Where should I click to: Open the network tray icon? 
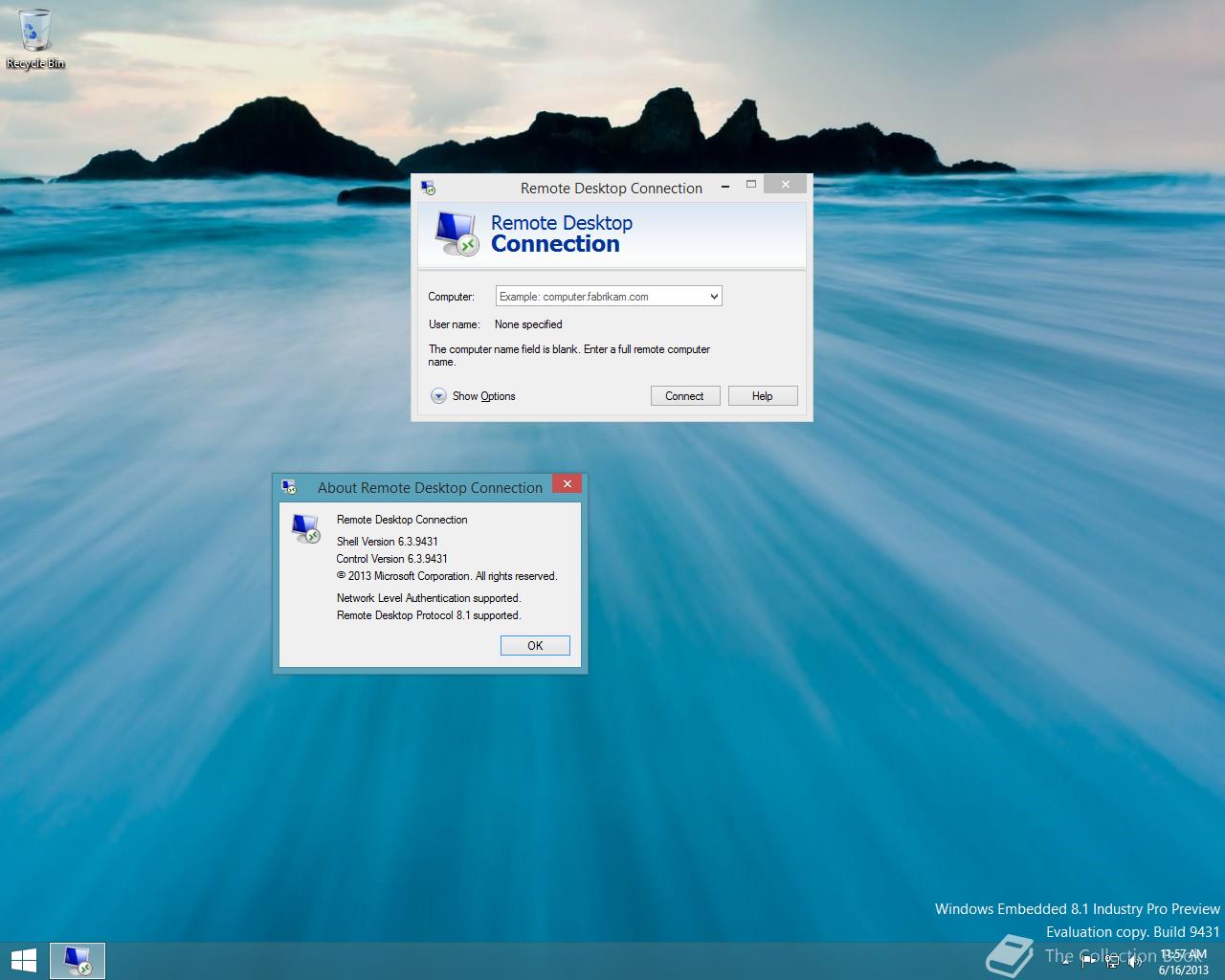(1112, 962)
